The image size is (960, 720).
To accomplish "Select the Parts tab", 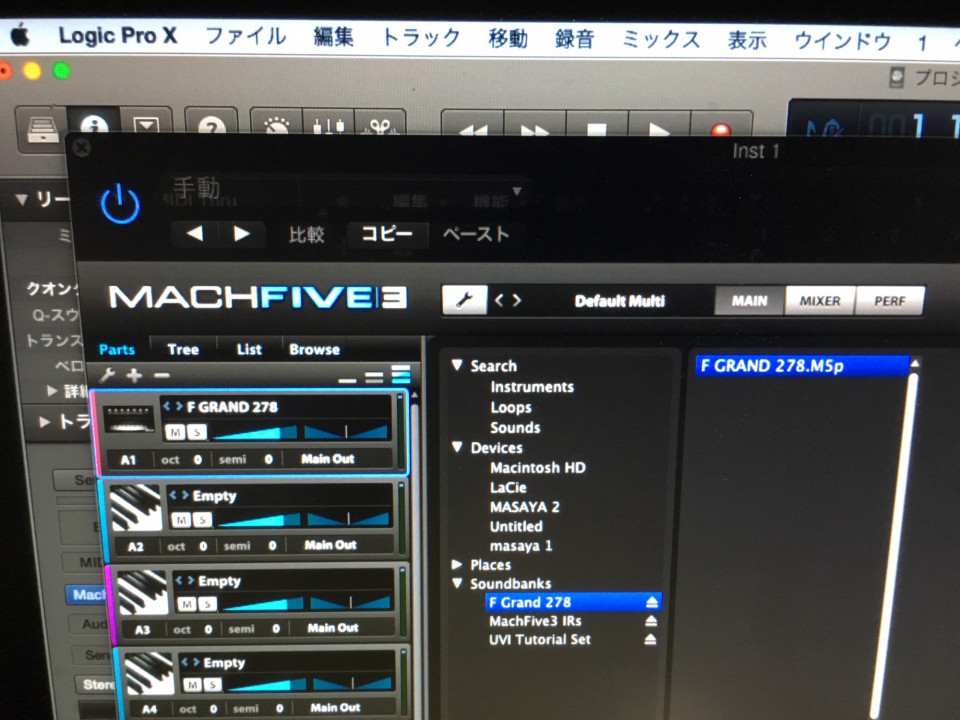I will point(116,349).
